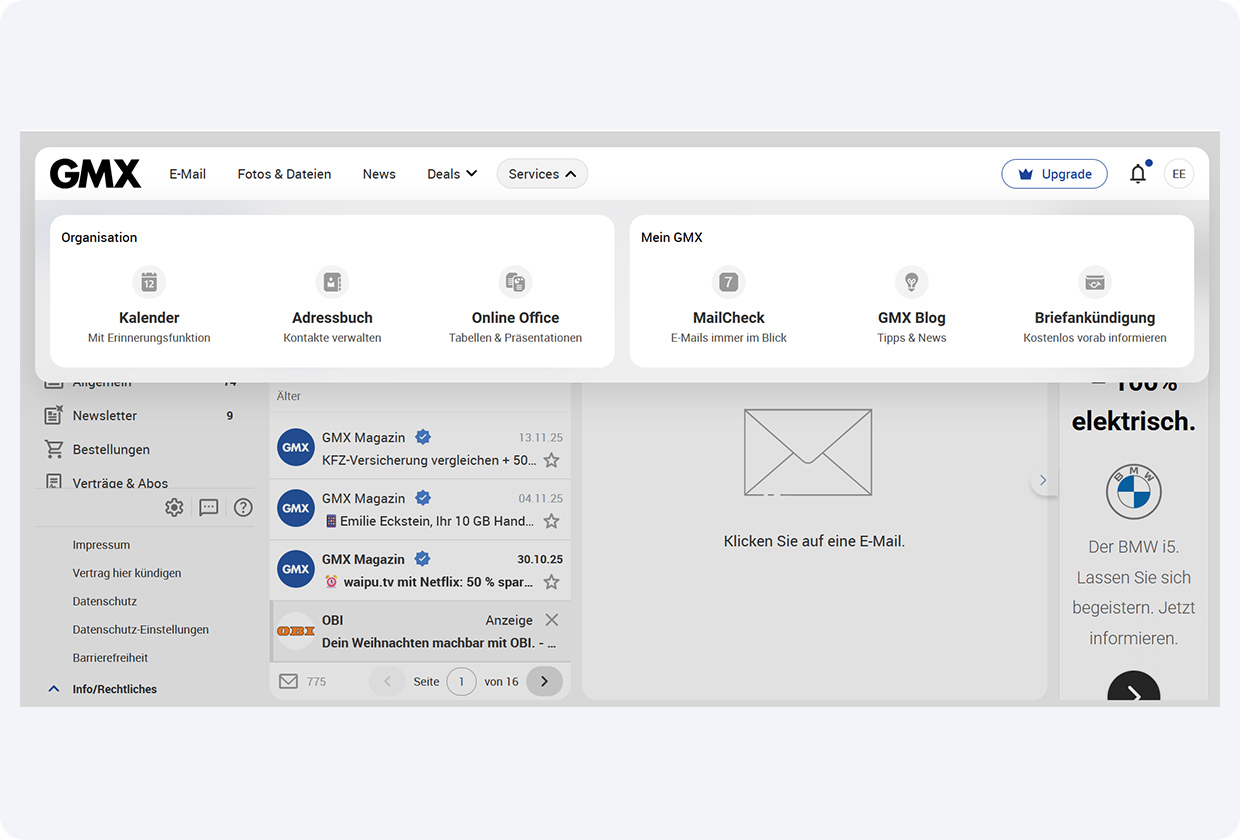Open the settings gear in the sidebar
Screen dimensions: 1240x840
174,507
